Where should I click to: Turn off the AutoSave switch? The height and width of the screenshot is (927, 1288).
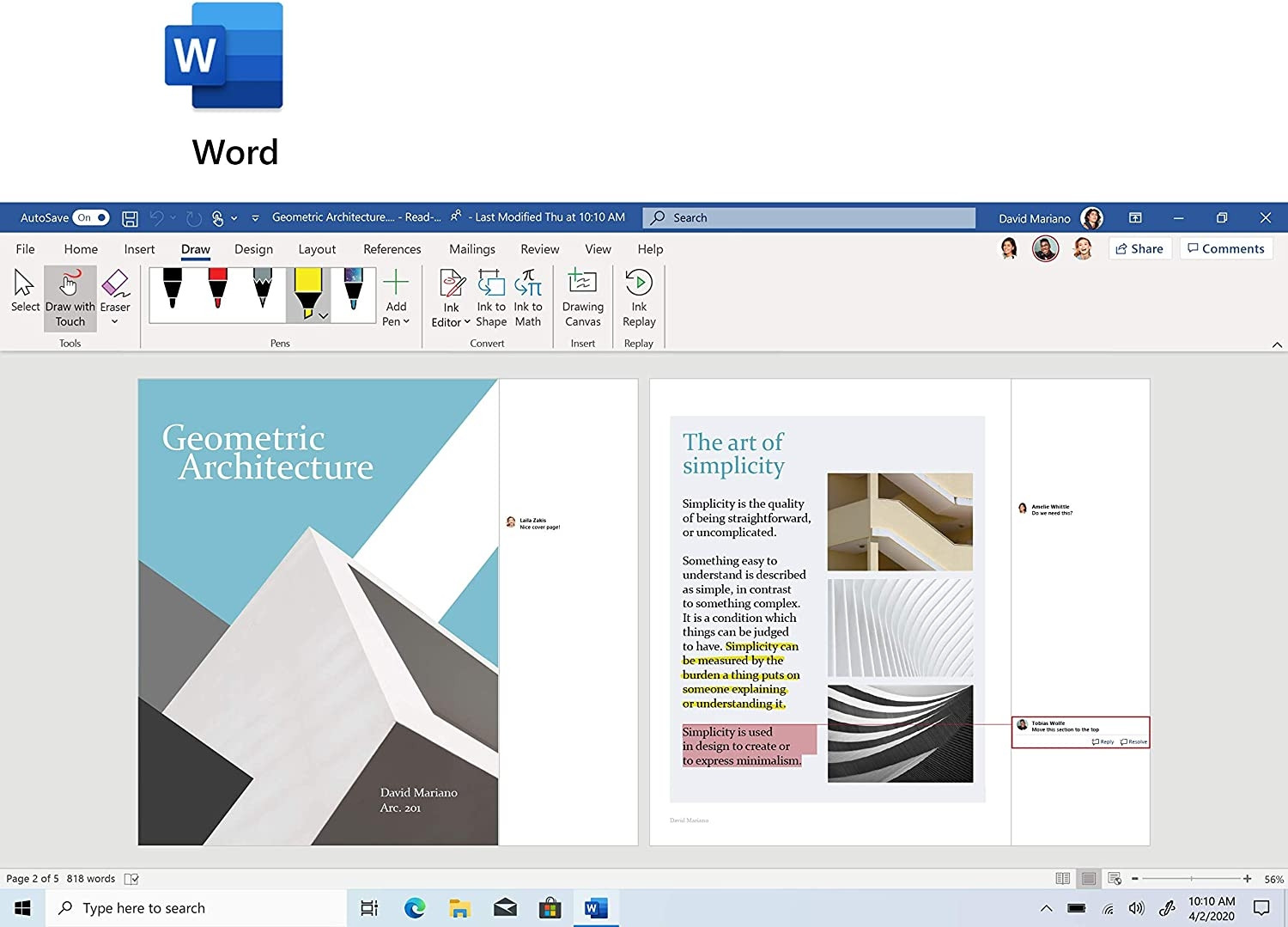coord(91,218)
